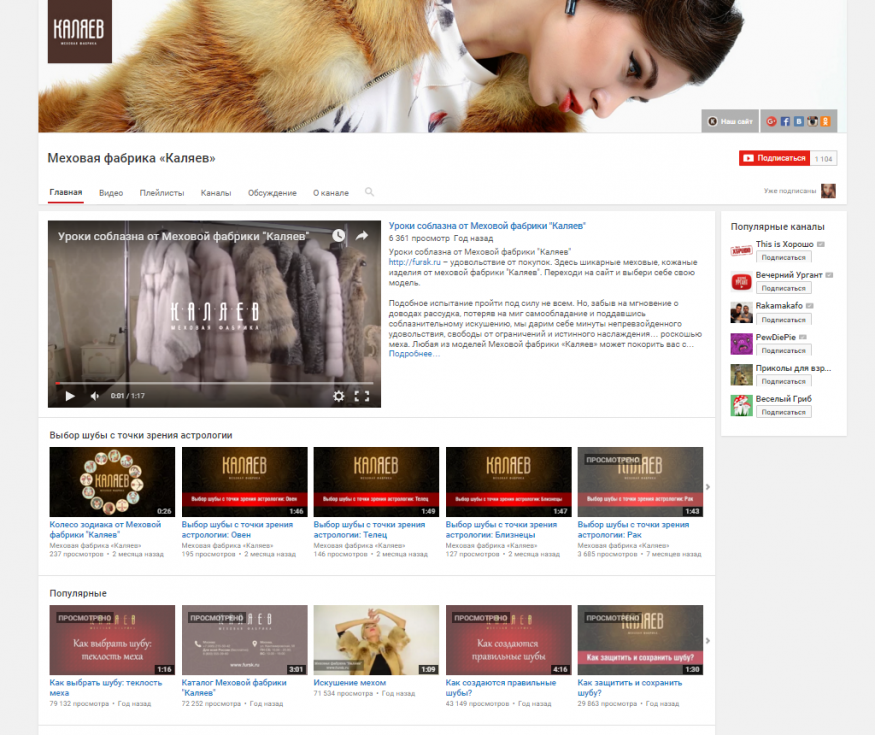Open the астрологии: Рак video thumbnail
Image resolution: width=875 pixels, height=735 pixels.
[640, 482]
